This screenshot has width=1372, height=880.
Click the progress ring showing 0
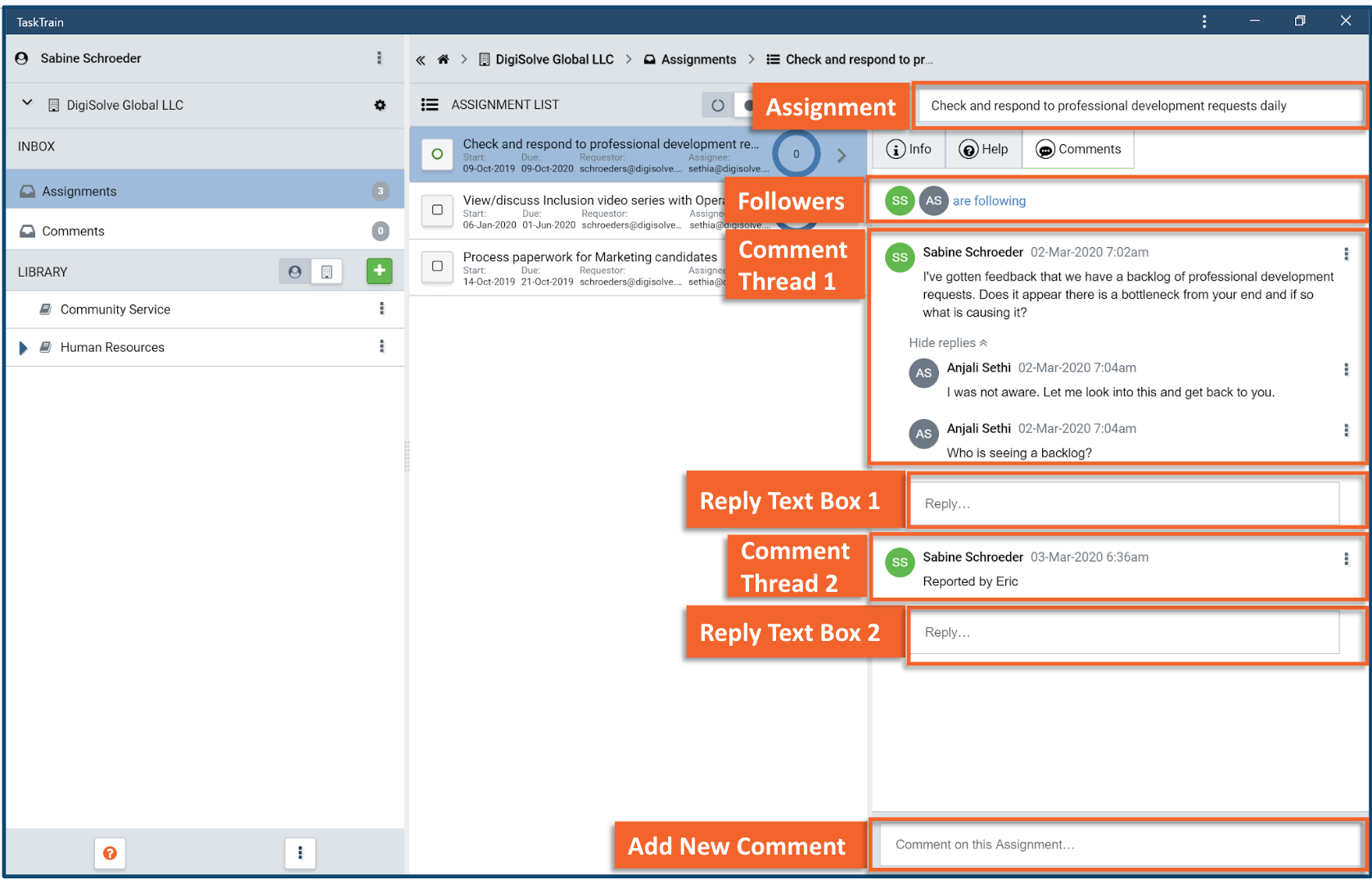(796, 154)
